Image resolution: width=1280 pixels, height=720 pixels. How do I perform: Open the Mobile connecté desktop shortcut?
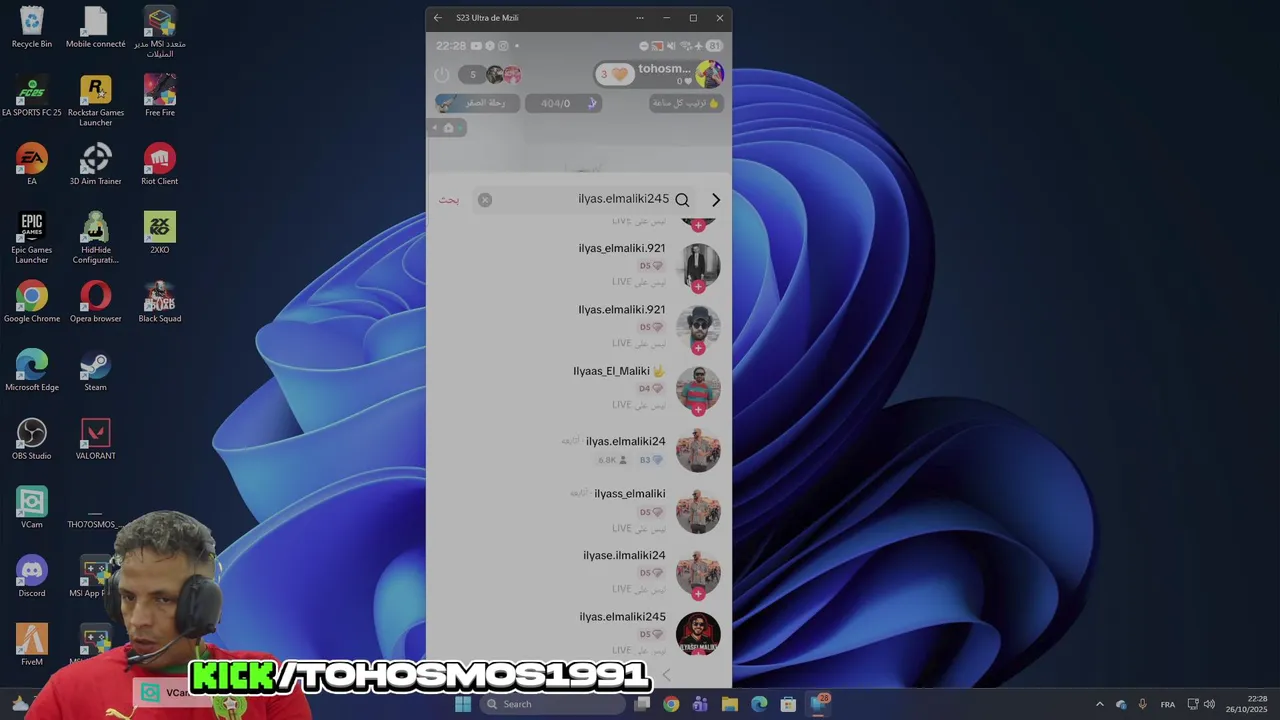(x=95, y=28)
